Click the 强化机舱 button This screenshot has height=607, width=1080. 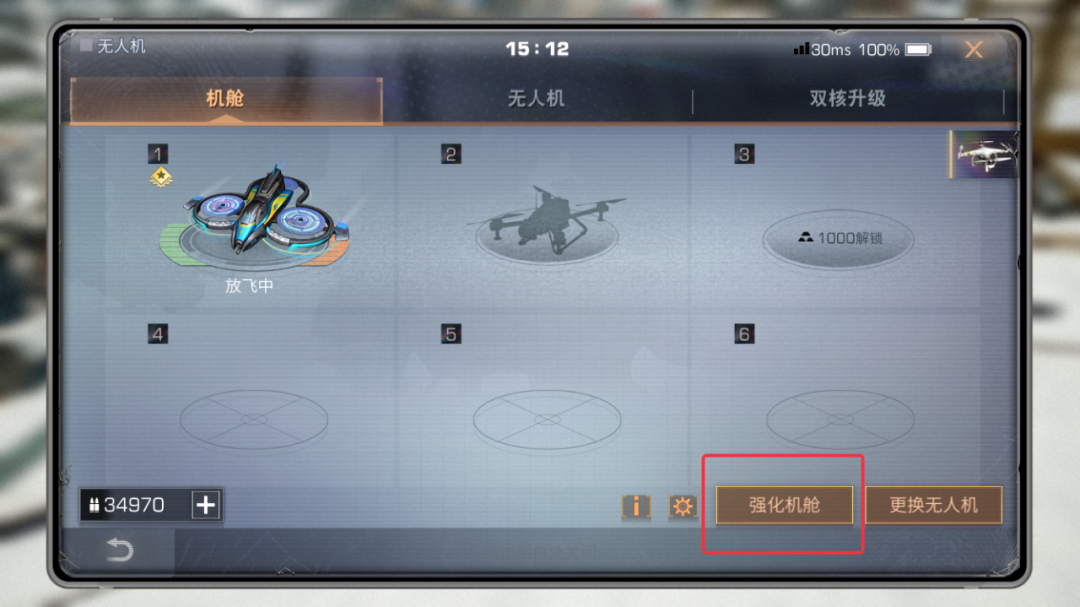coord(785,505)
